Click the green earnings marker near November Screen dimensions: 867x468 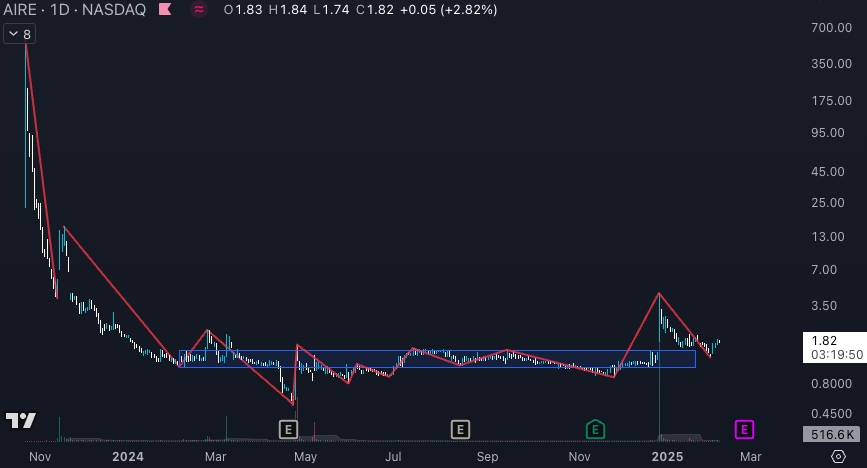595,429
